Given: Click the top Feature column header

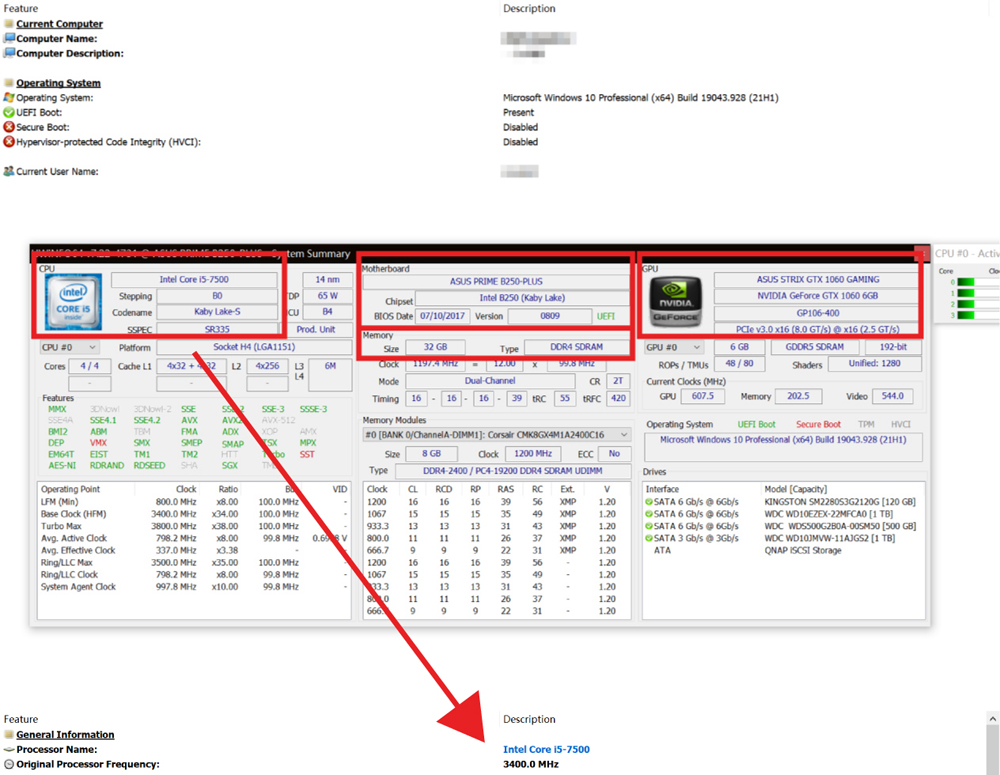Looking at the screenshot, I should (x=20, y=8).
